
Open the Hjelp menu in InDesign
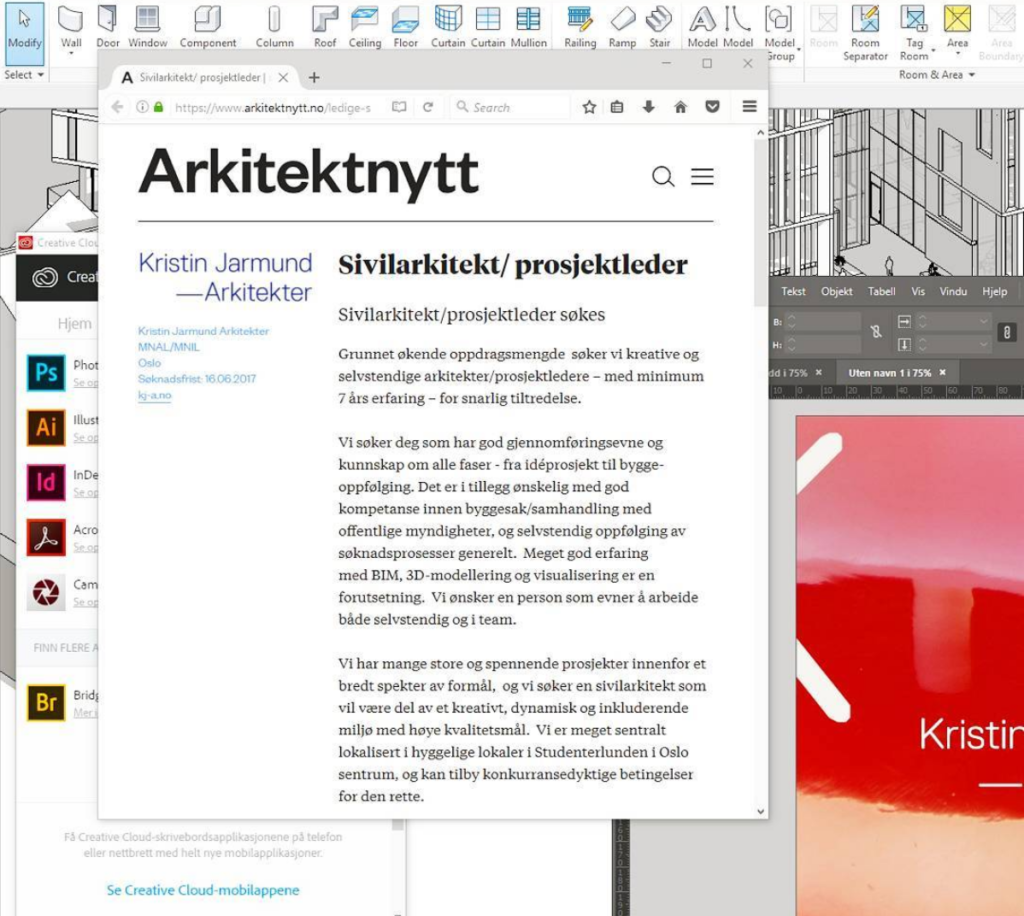pos(995,291)
